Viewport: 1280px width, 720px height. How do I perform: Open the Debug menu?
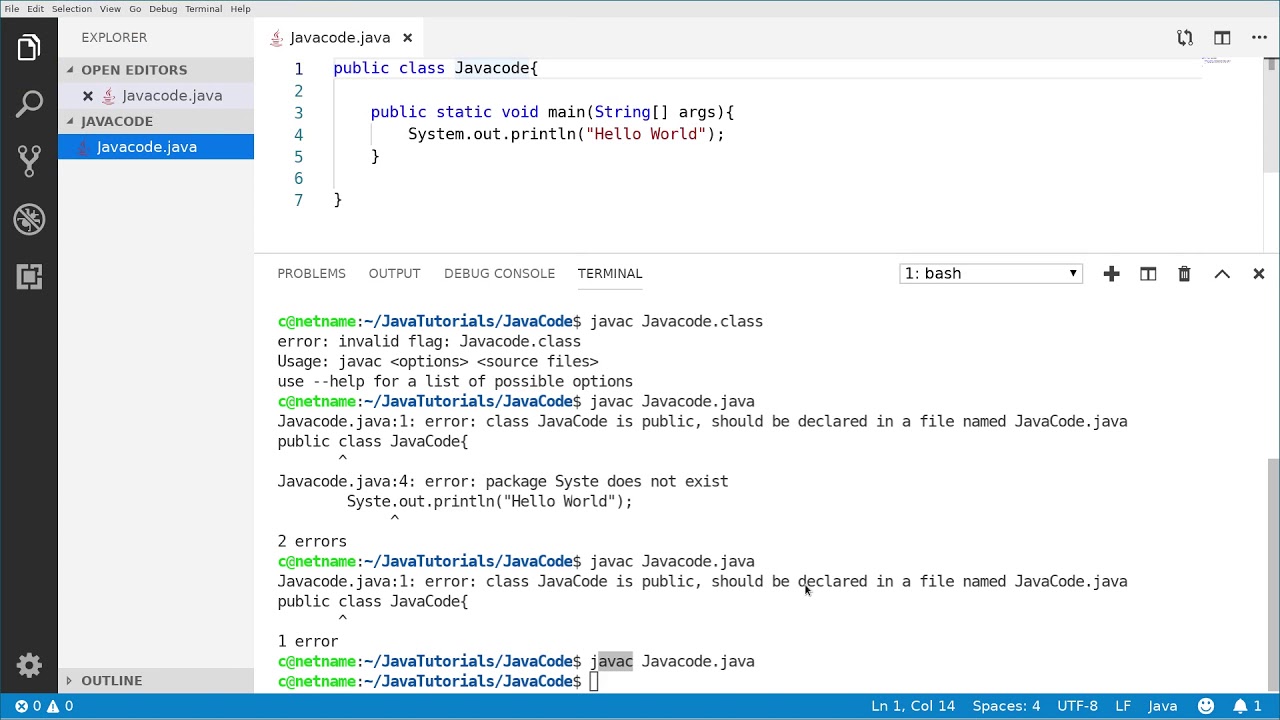click(x=163, y=9)
